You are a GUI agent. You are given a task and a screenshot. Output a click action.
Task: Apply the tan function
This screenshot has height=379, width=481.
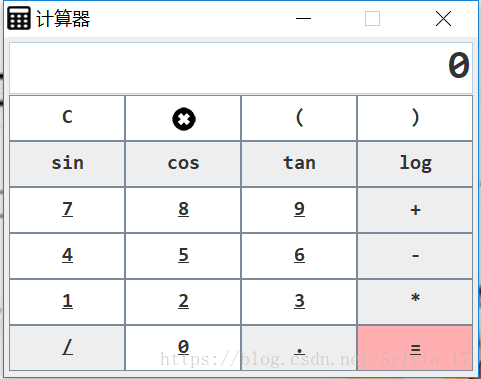(299, 164)
